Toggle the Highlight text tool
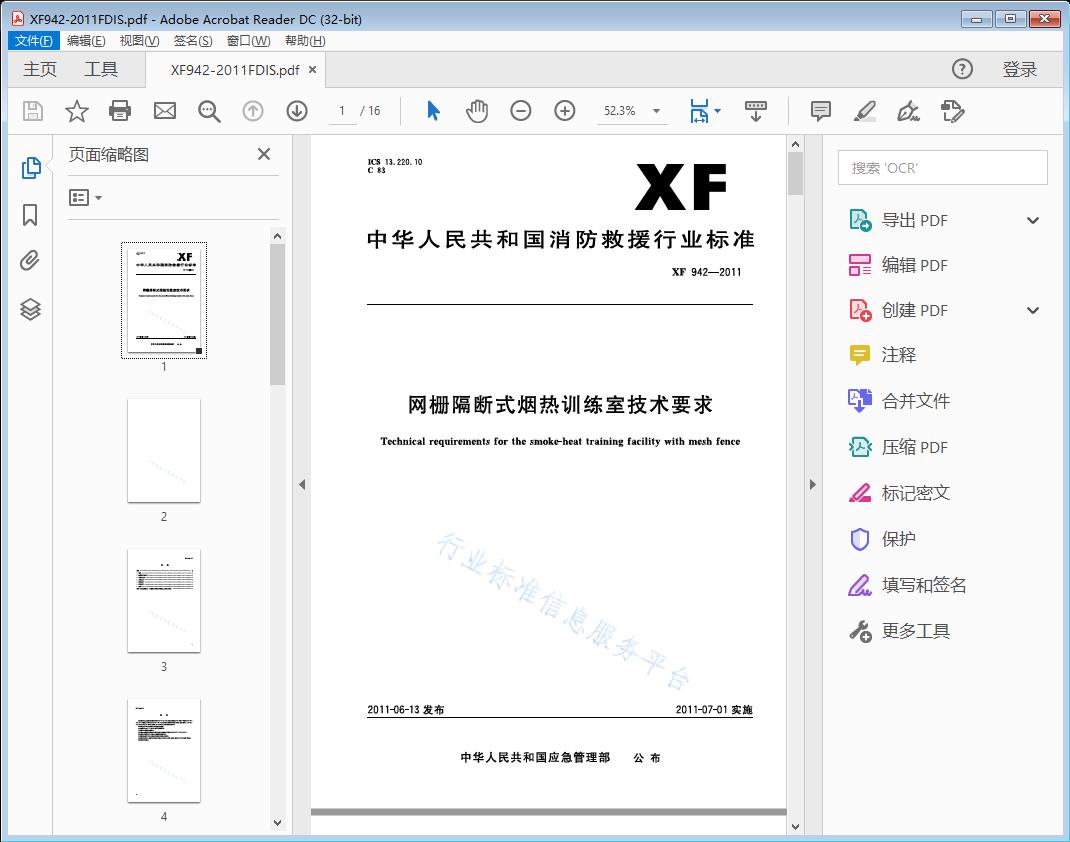The image size is (1070, 842). [864, 112]
